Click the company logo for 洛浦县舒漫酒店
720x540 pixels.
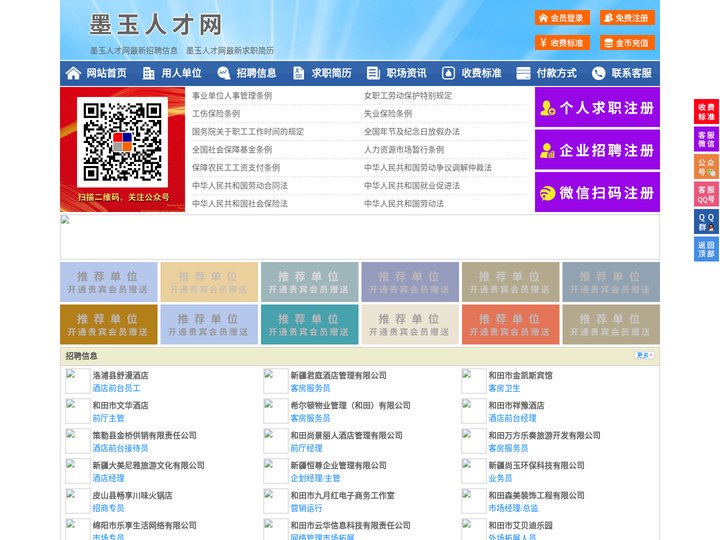coord(77,381)
